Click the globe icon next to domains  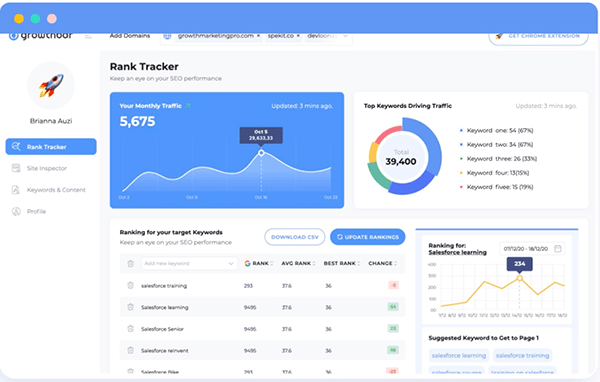click(x=167, y=36)
